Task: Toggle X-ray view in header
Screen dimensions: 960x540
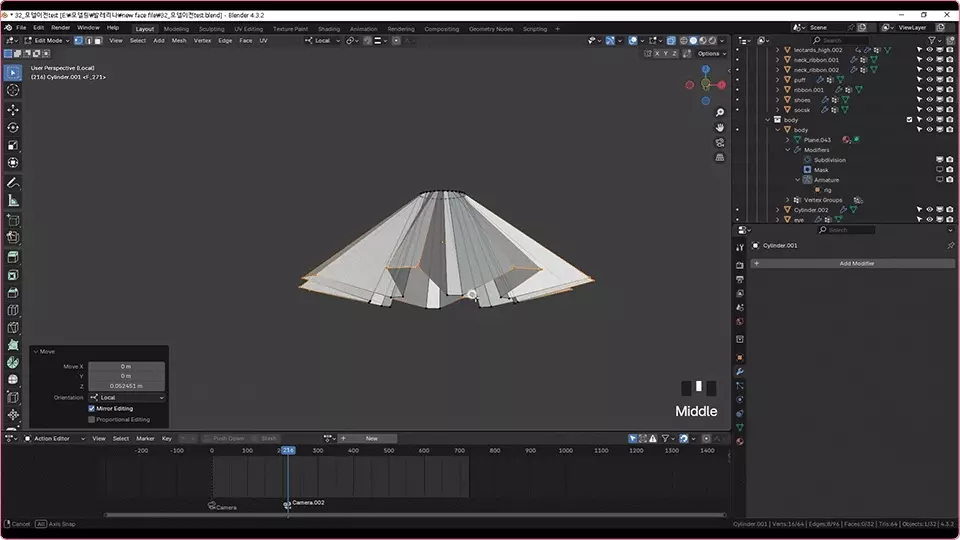Action: [x=672, y=40]
